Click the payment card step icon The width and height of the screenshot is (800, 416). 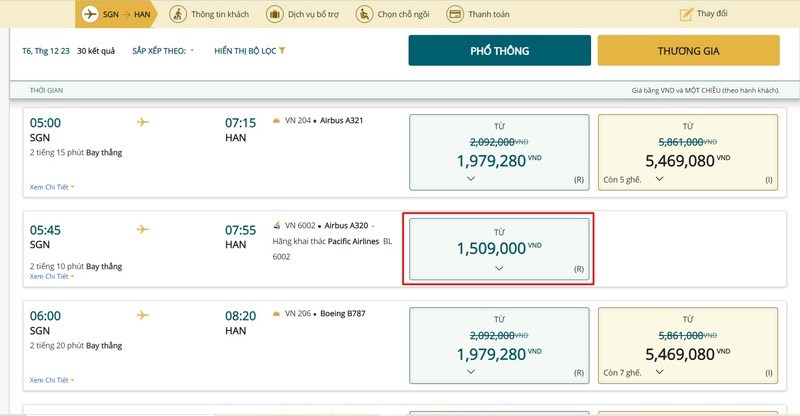[454, 14]
